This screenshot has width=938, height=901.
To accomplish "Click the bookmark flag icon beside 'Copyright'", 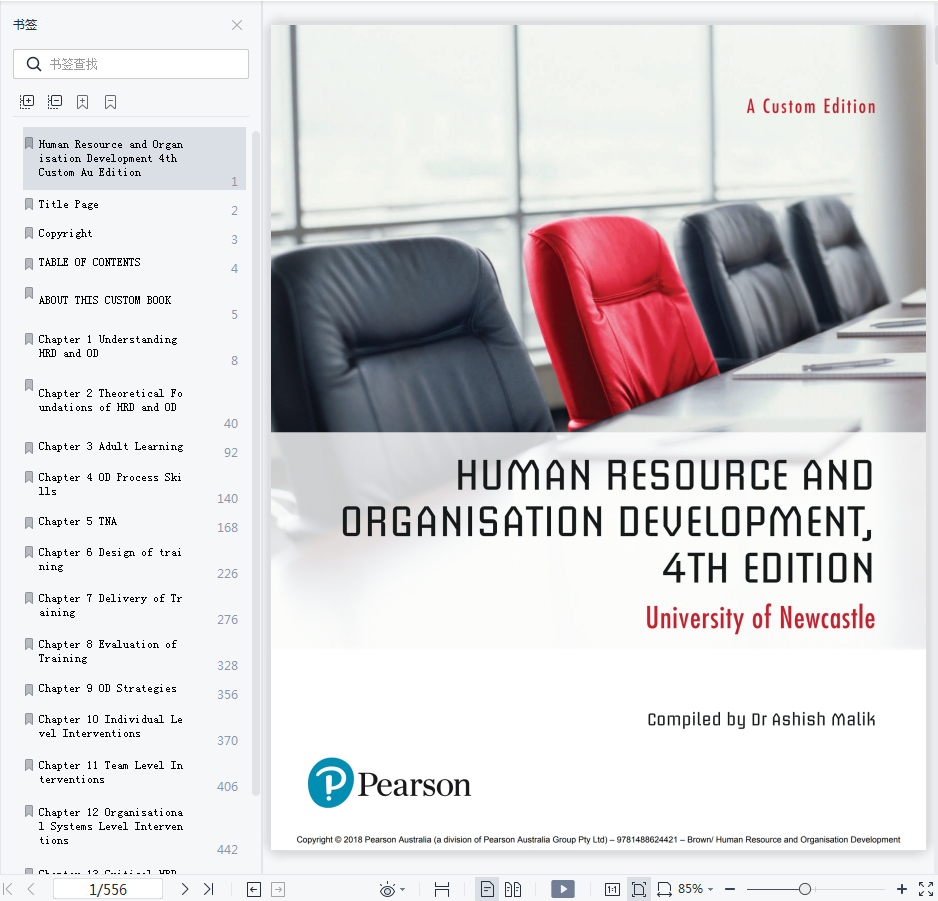I will point(29,233).
